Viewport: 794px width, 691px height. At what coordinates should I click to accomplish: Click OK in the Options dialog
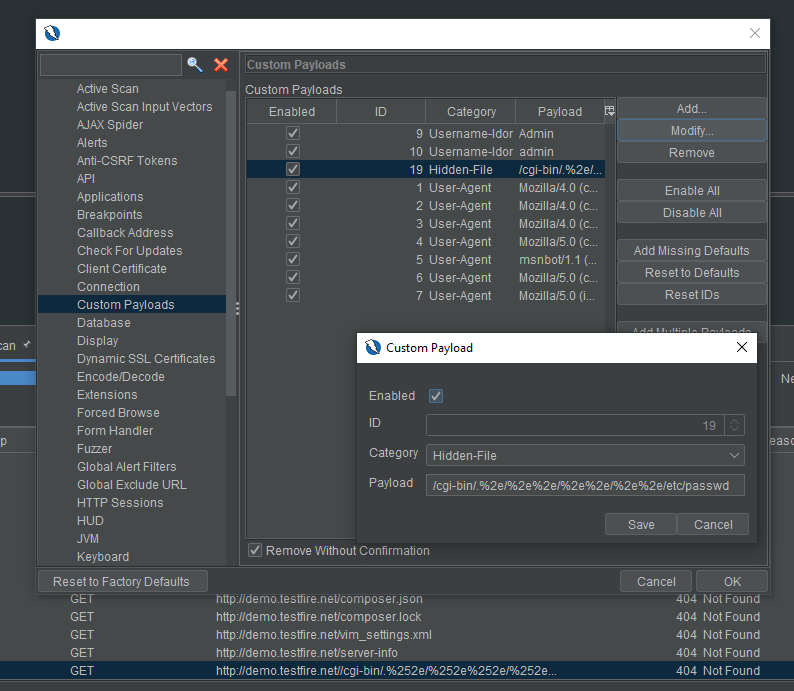[732, 581]
